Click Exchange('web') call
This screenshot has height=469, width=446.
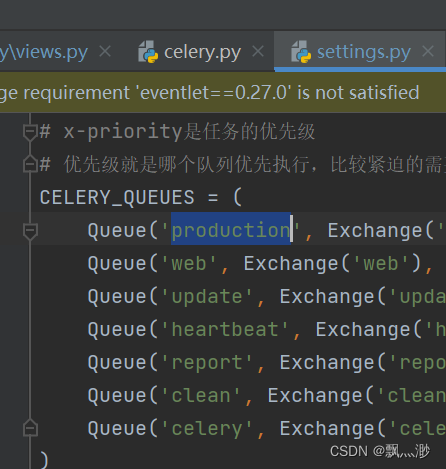[x=333, y=264]
